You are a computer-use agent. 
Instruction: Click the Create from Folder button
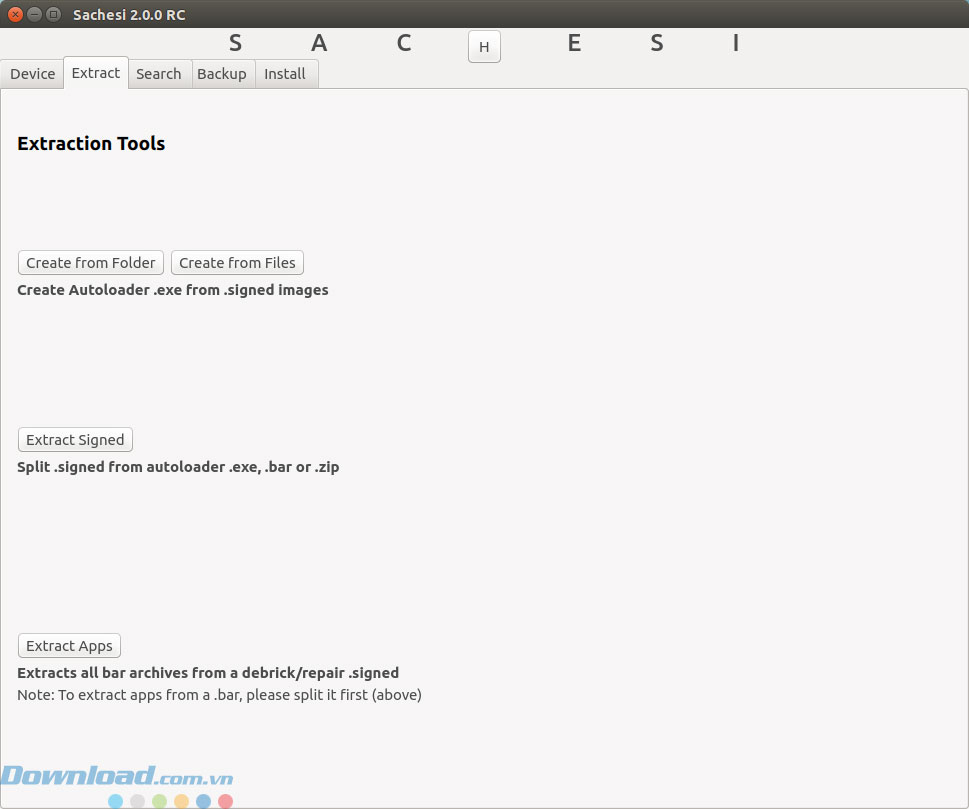91,263
